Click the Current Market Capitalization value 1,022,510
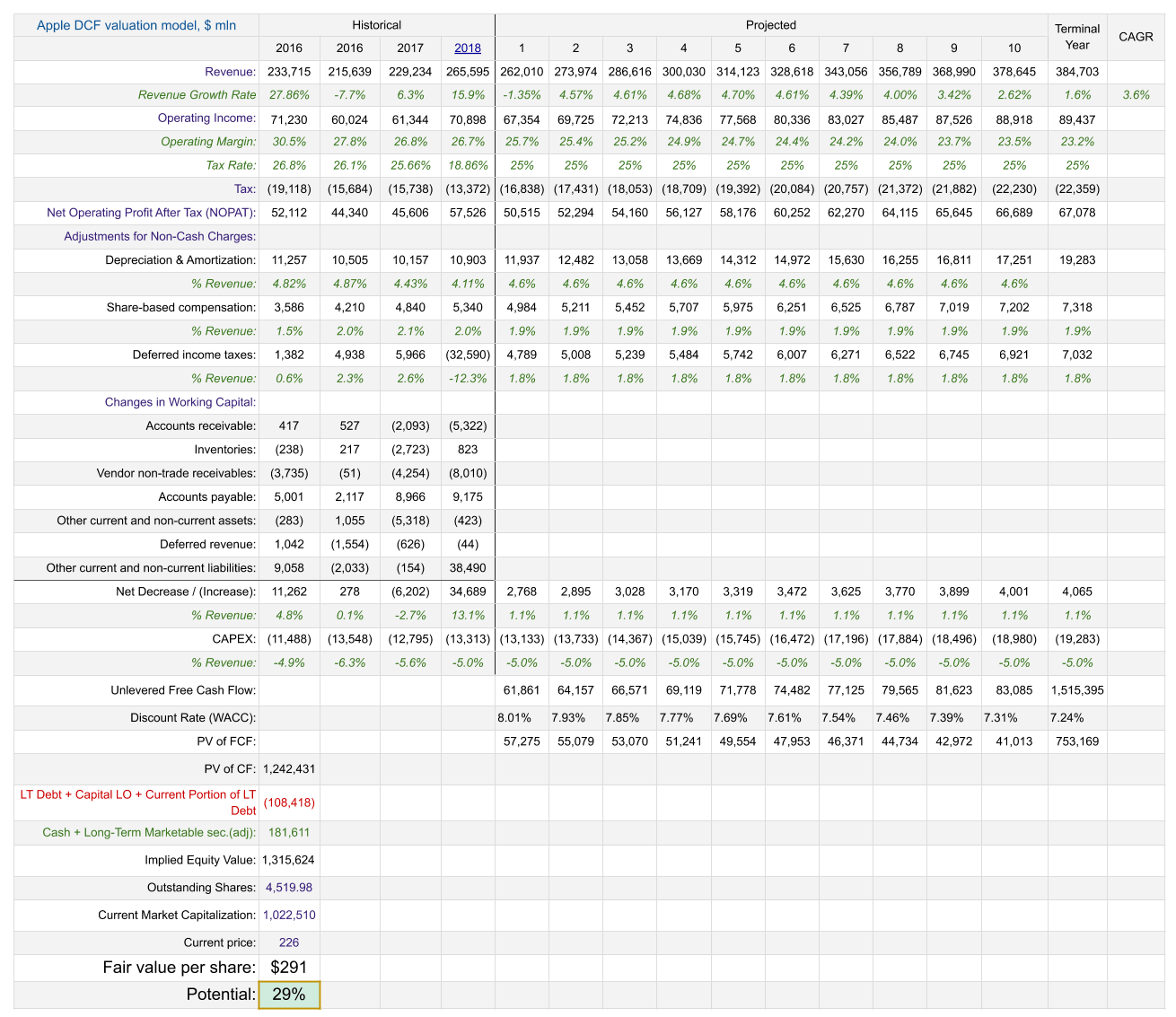Viewport: 1176px width, 1017px height. click(289, 916)
